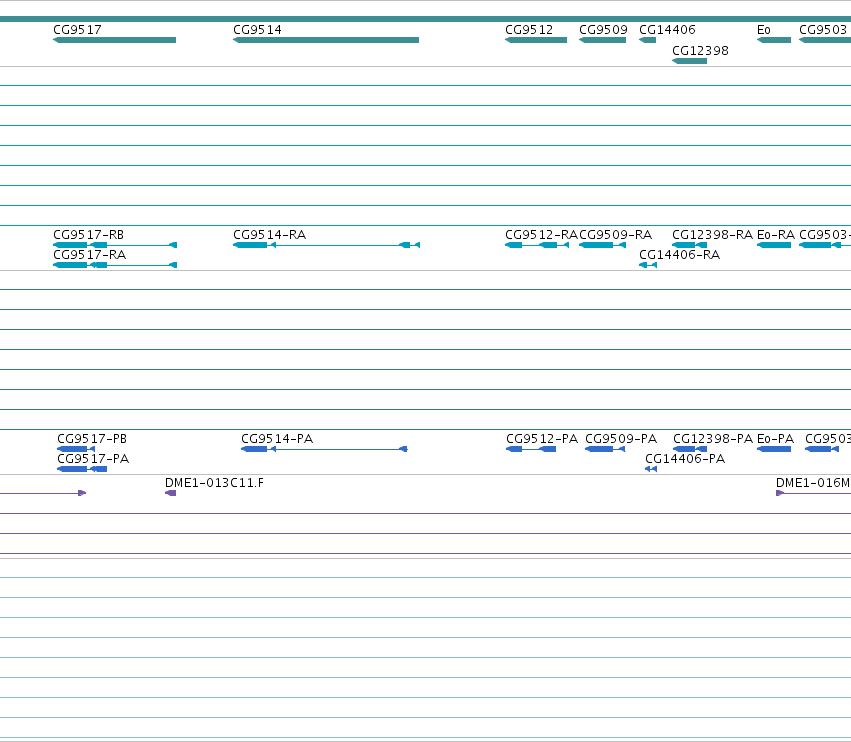Select the CG9509 gene bar
Screen dimensions: 851x742
tap(602, 40)
